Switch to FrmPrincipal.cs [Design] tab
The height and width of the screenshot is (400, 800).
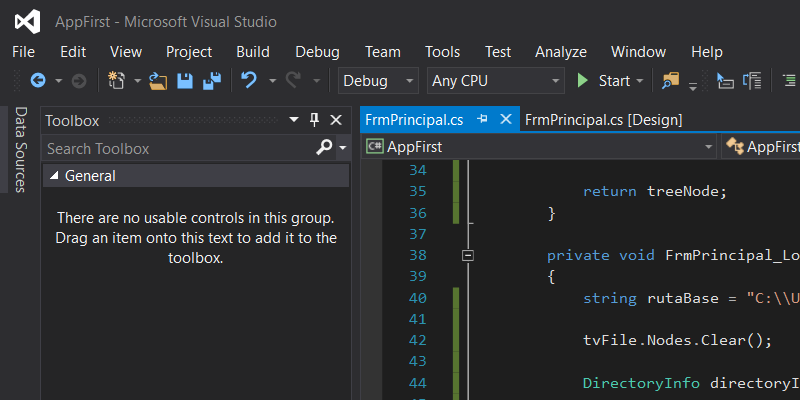603,120
